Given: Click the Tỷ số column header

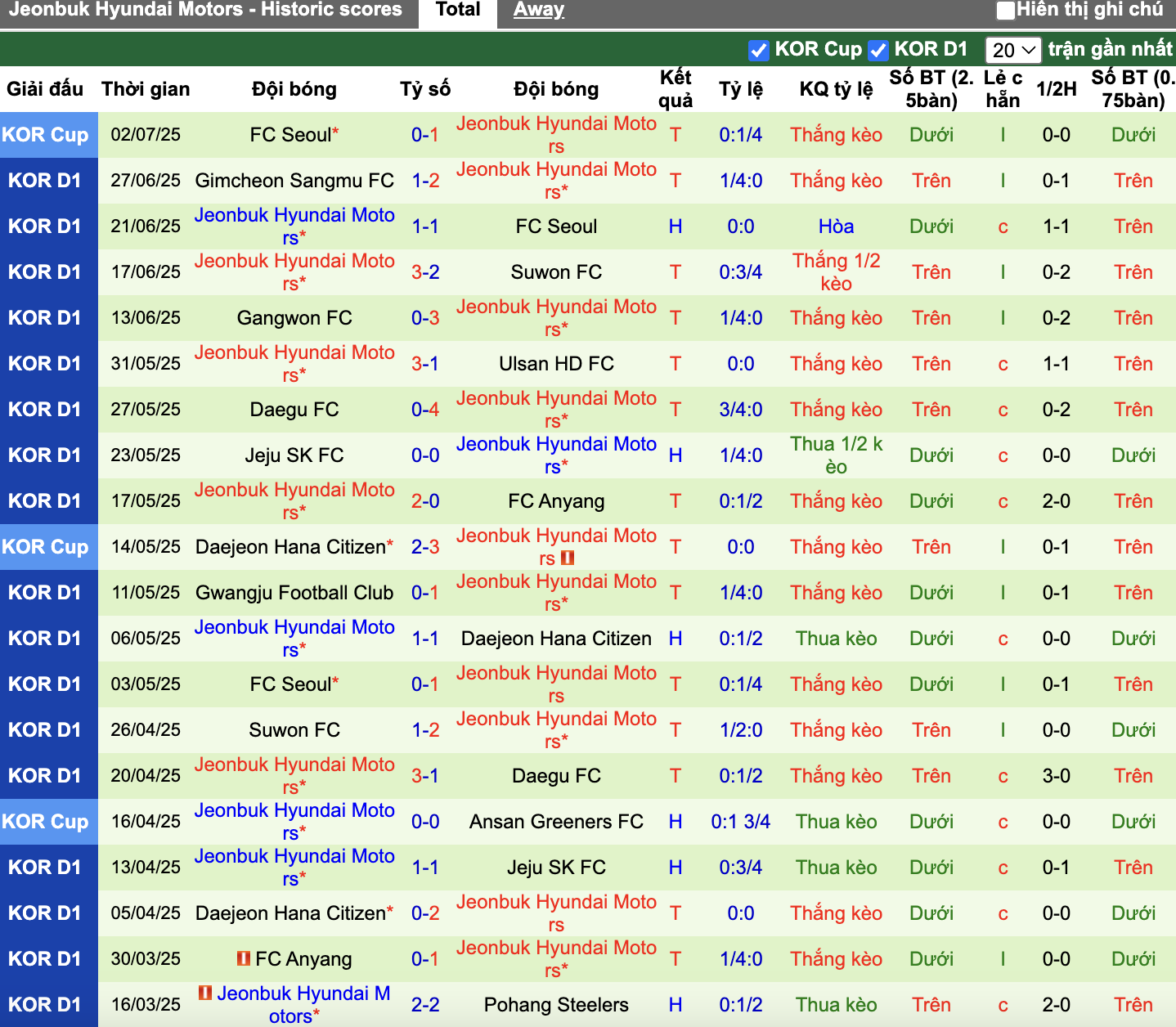Looking at the screenshot, I should [425, 89].
